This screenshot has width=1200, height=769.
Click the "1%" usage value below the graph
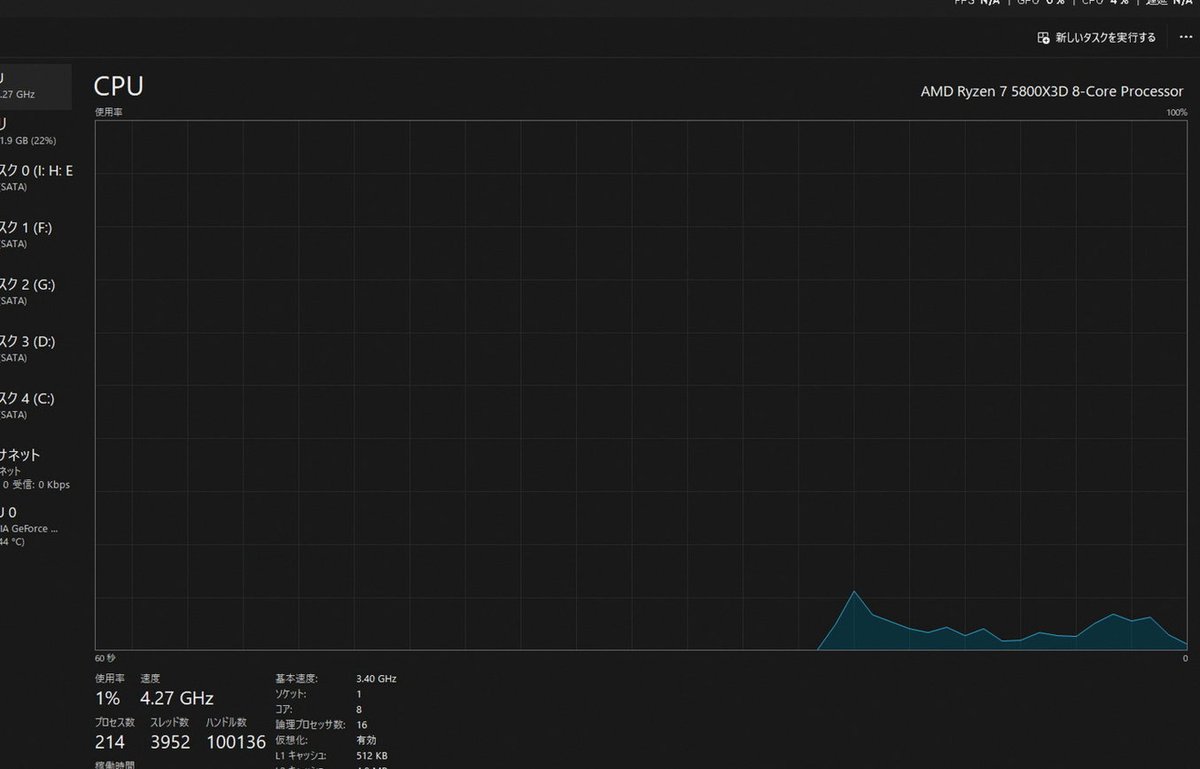point(108,698)
